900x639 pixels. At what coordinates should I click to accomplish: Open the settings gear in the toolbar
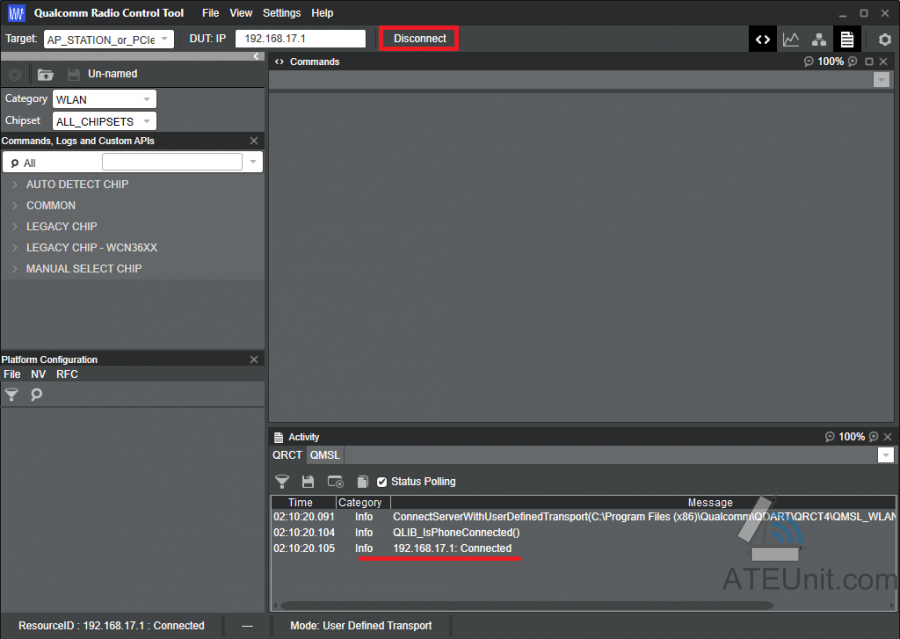[885, 39]
